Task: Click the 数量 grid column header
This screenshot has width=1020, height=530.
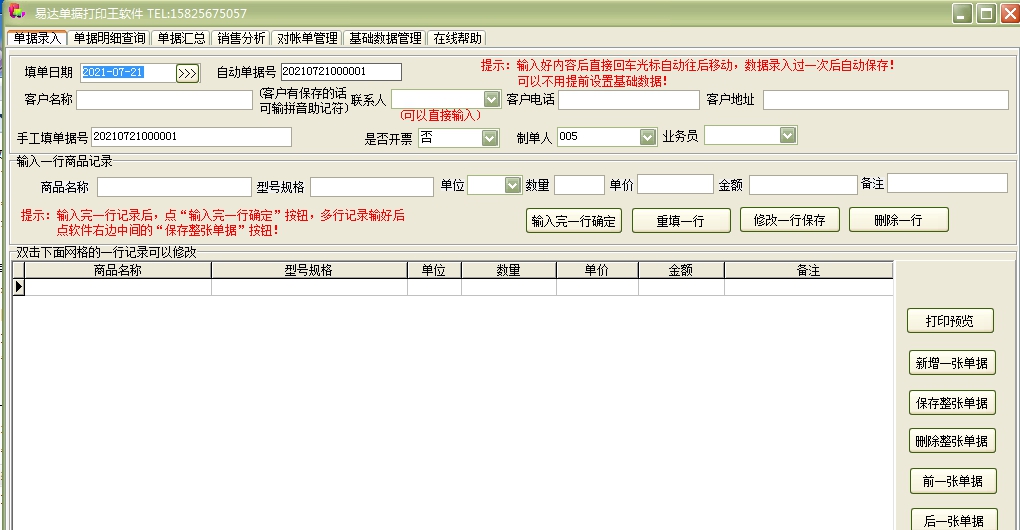Action: pos(509,271)
